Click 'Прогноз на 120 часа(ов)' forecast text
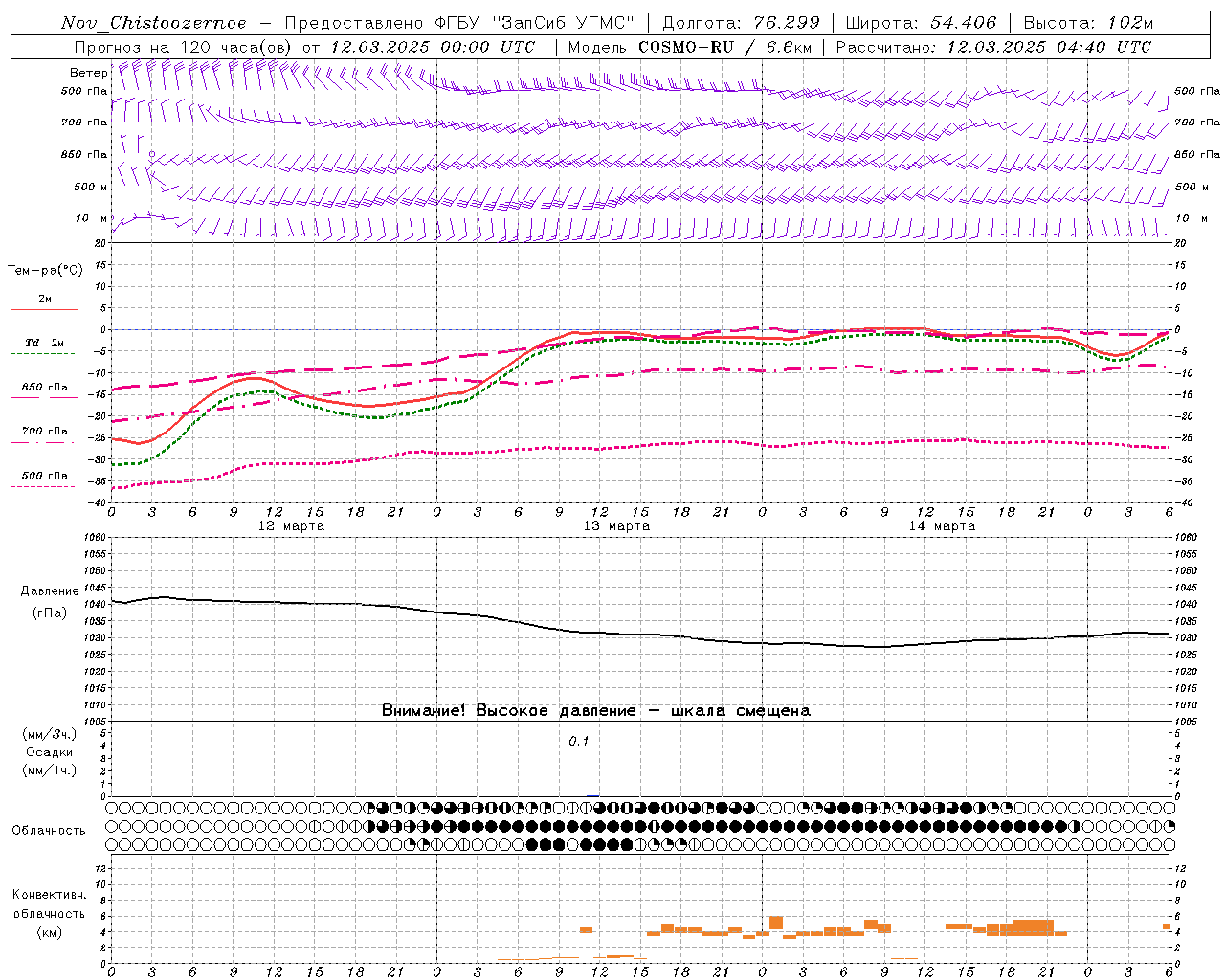1225x980 pixels. click(x=184, y=47)
